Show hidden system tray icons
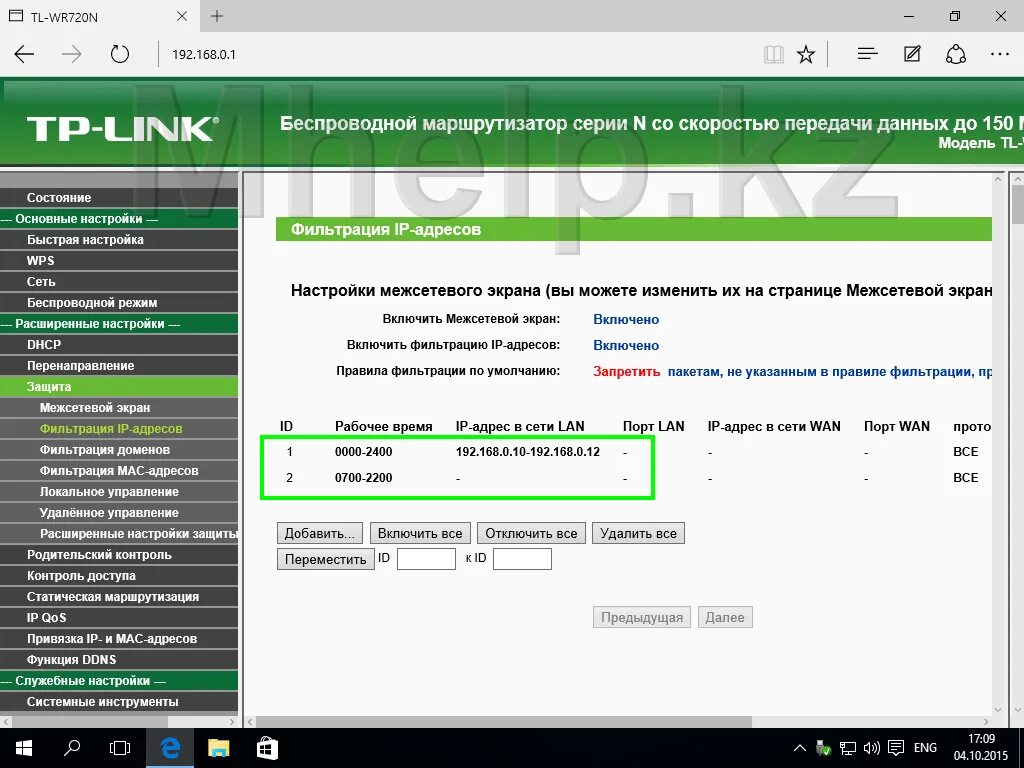 click(x=799, y=748)
